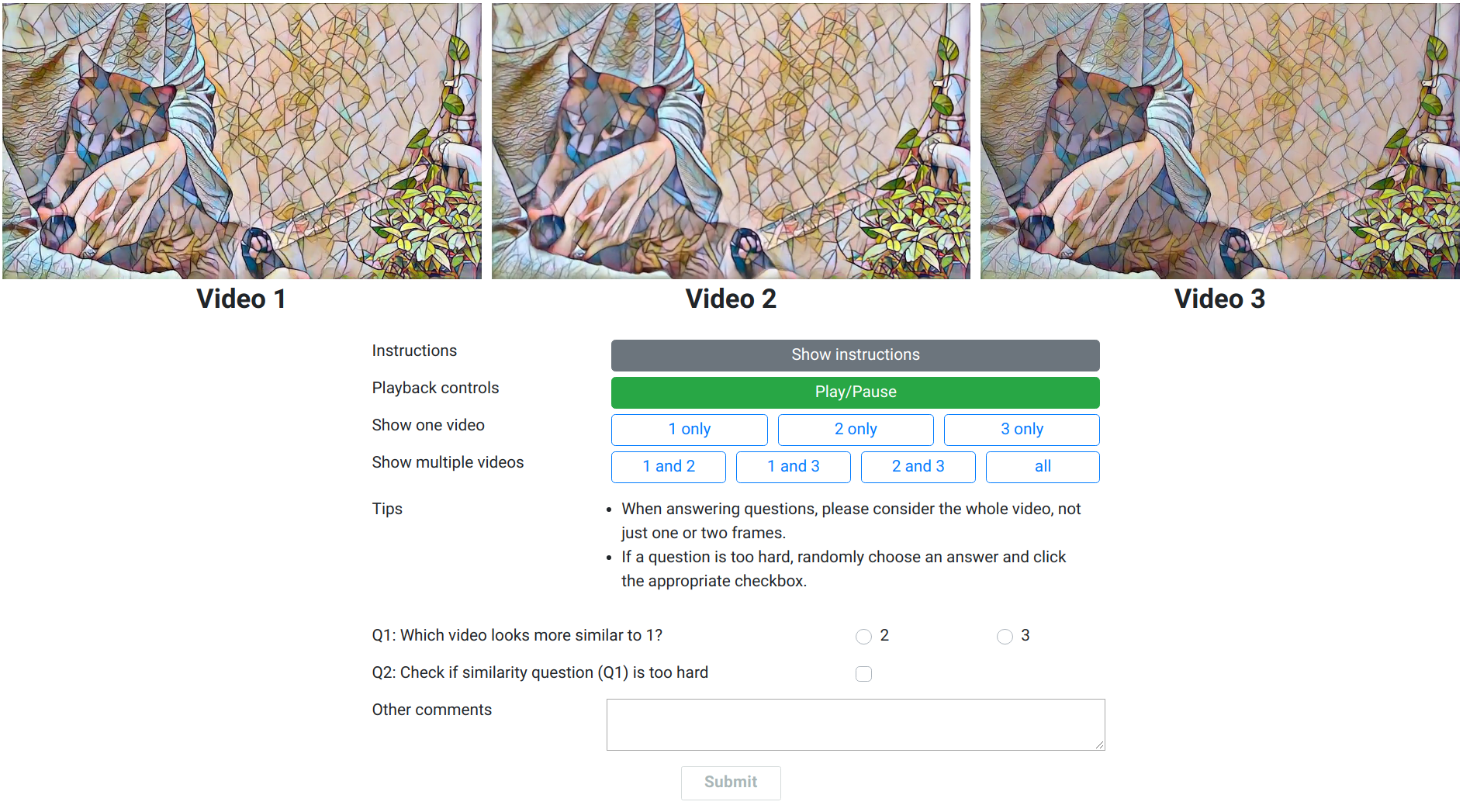Click the "Video 3" caption label
Screen dimensions: 1463x812
coord(1219,299)
